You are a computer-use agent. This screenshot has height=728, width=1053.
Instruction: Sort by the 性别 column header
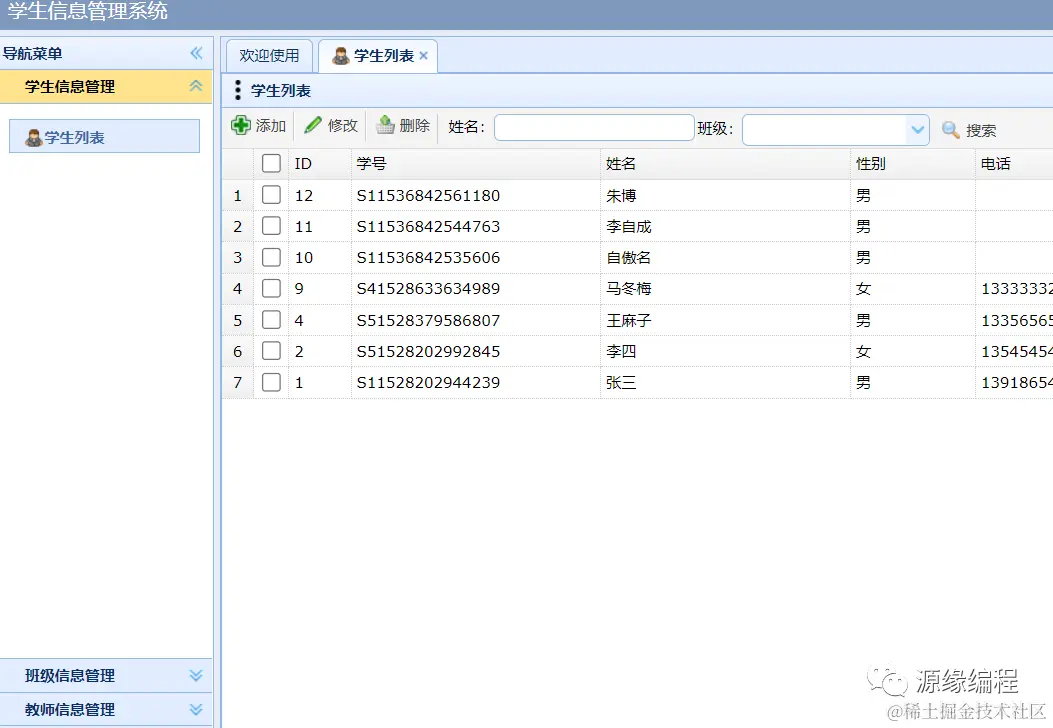913,163
